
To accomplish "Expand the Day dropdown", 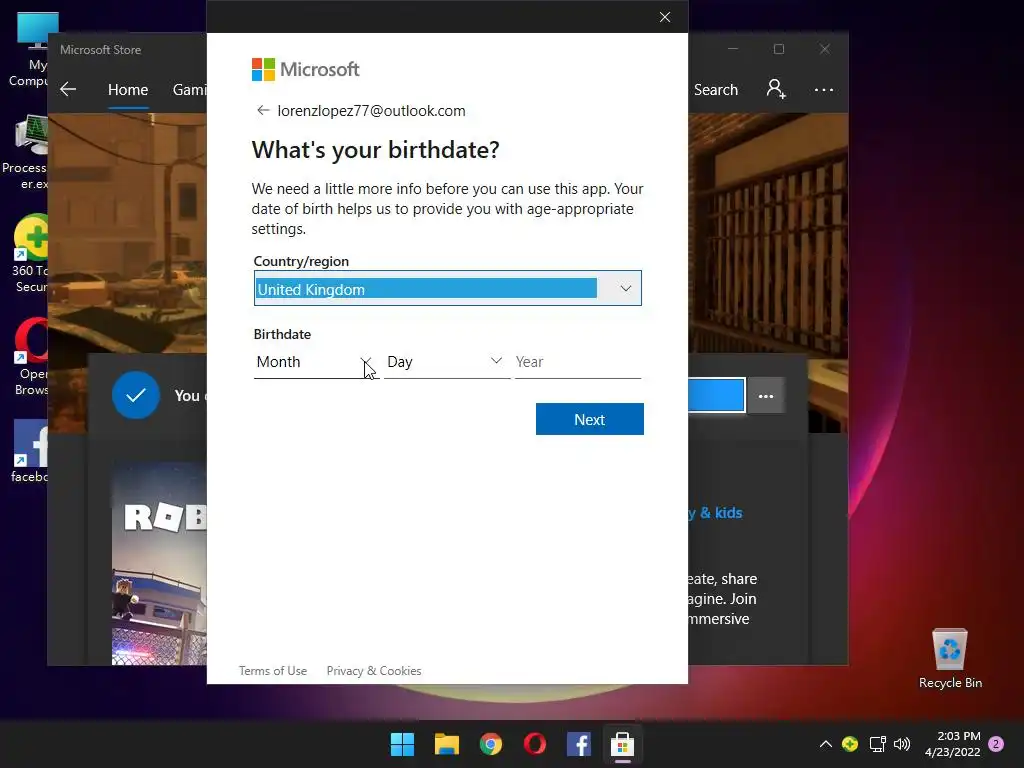I will 447,362.
